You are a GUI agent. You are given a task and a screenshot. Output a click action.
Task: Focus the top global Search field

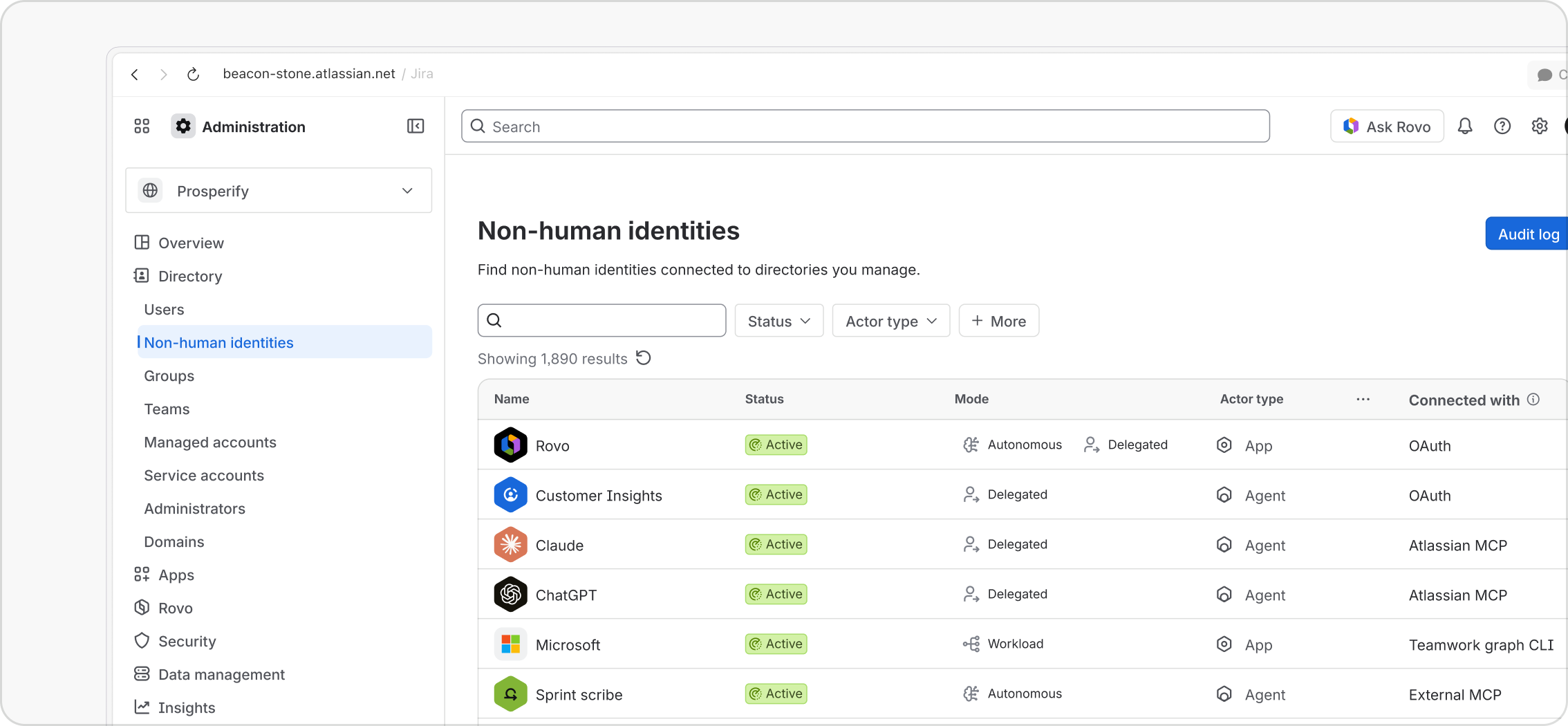coord(866,126)
